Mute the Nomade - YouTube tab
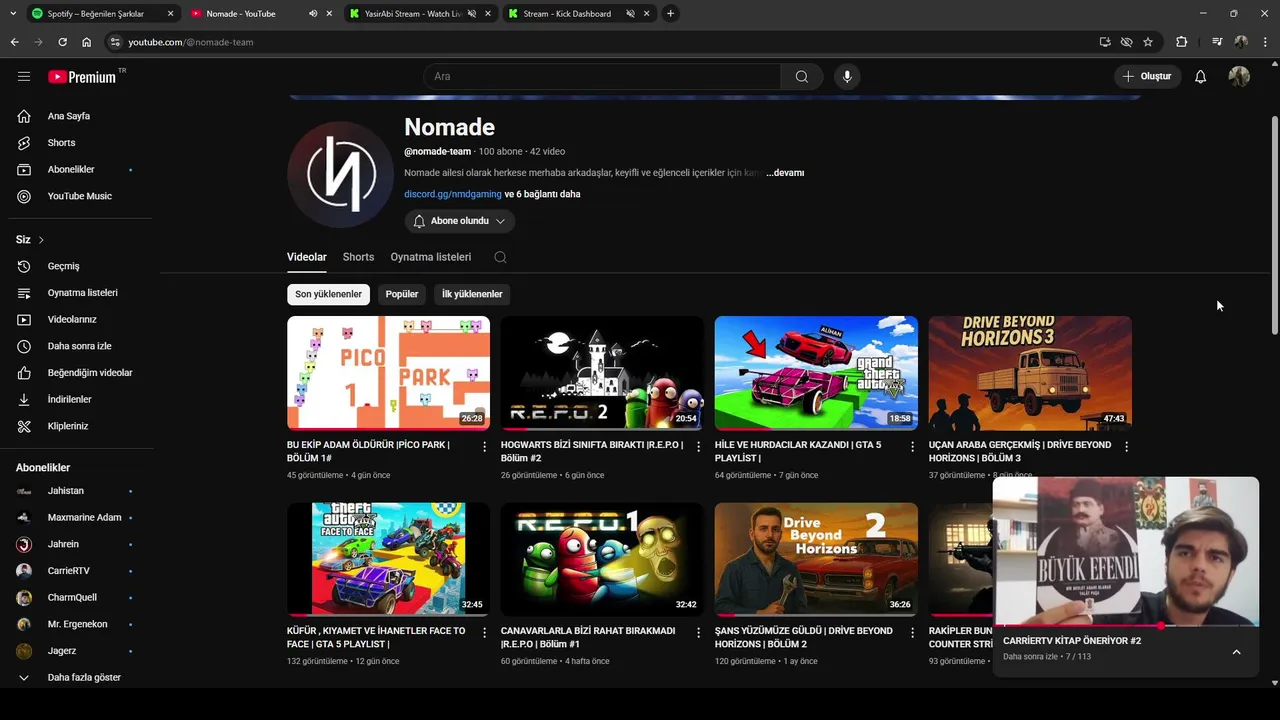1280x720 pixels. point(313,13)
